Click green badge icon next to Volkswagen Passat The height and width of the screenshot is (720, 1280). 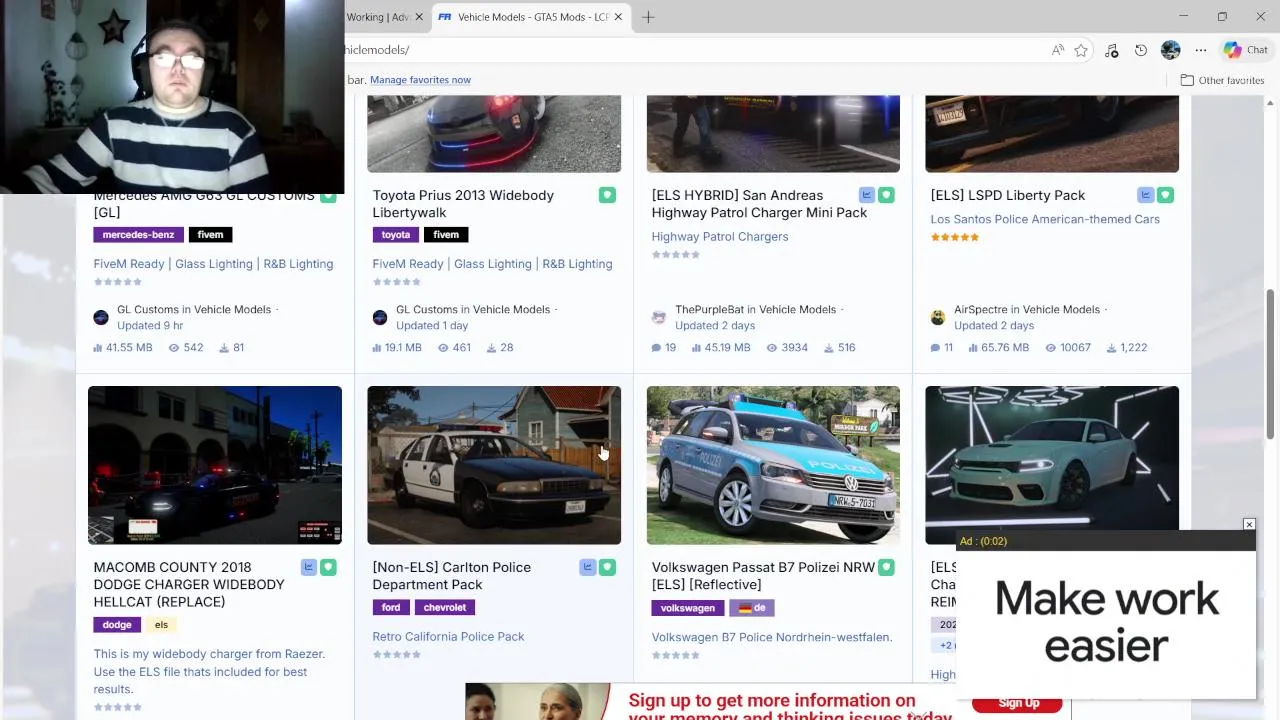pos(886,567)
